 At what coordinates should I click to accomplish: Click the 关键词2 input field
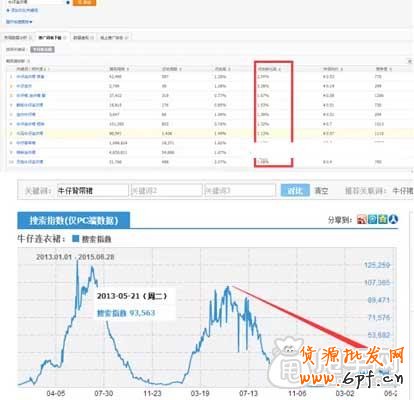click(x=167, y=191)
